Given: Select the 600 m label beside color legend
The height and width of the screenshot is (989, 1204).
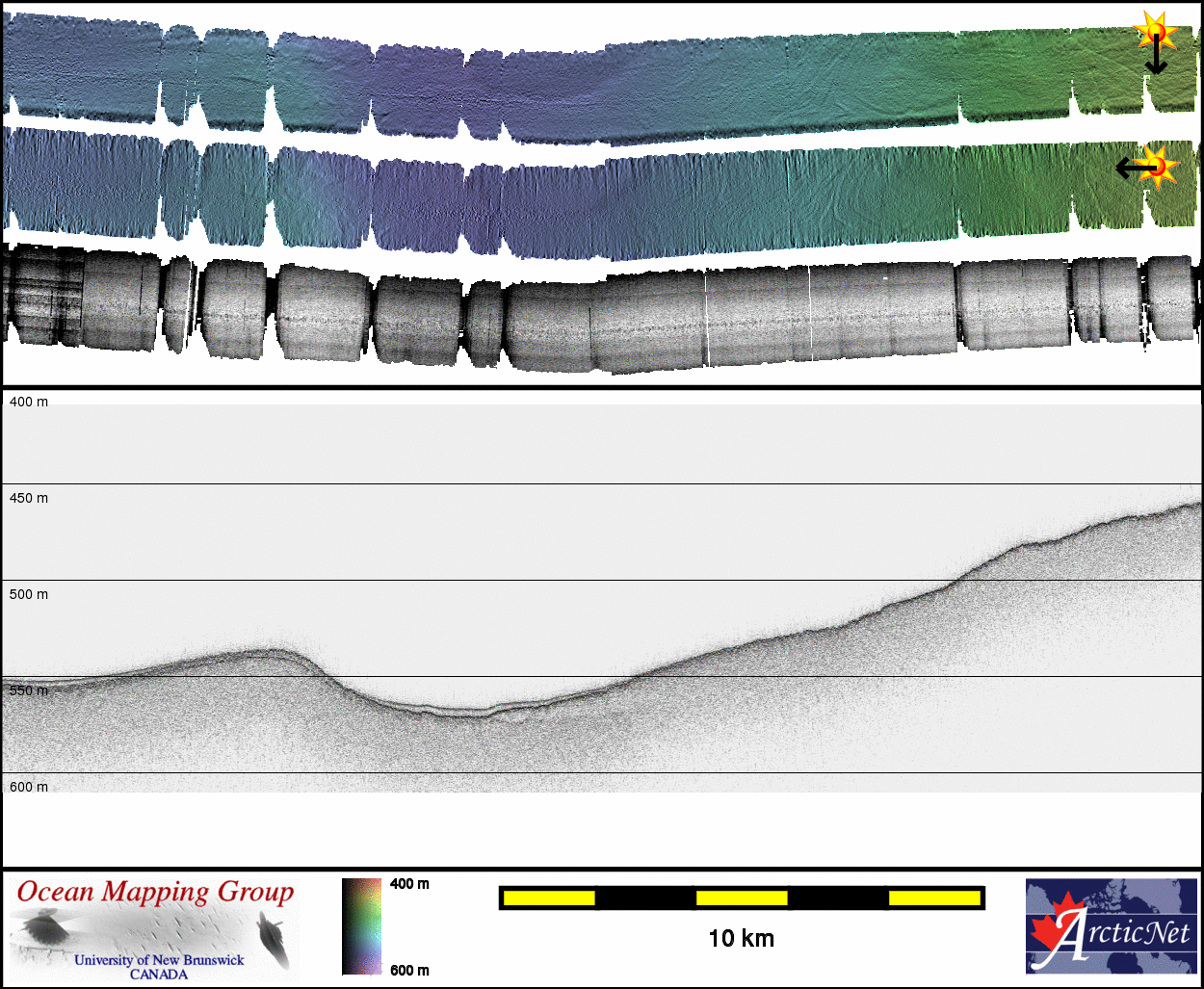Looking at the screenshot, I should click(x=409, y=970).
